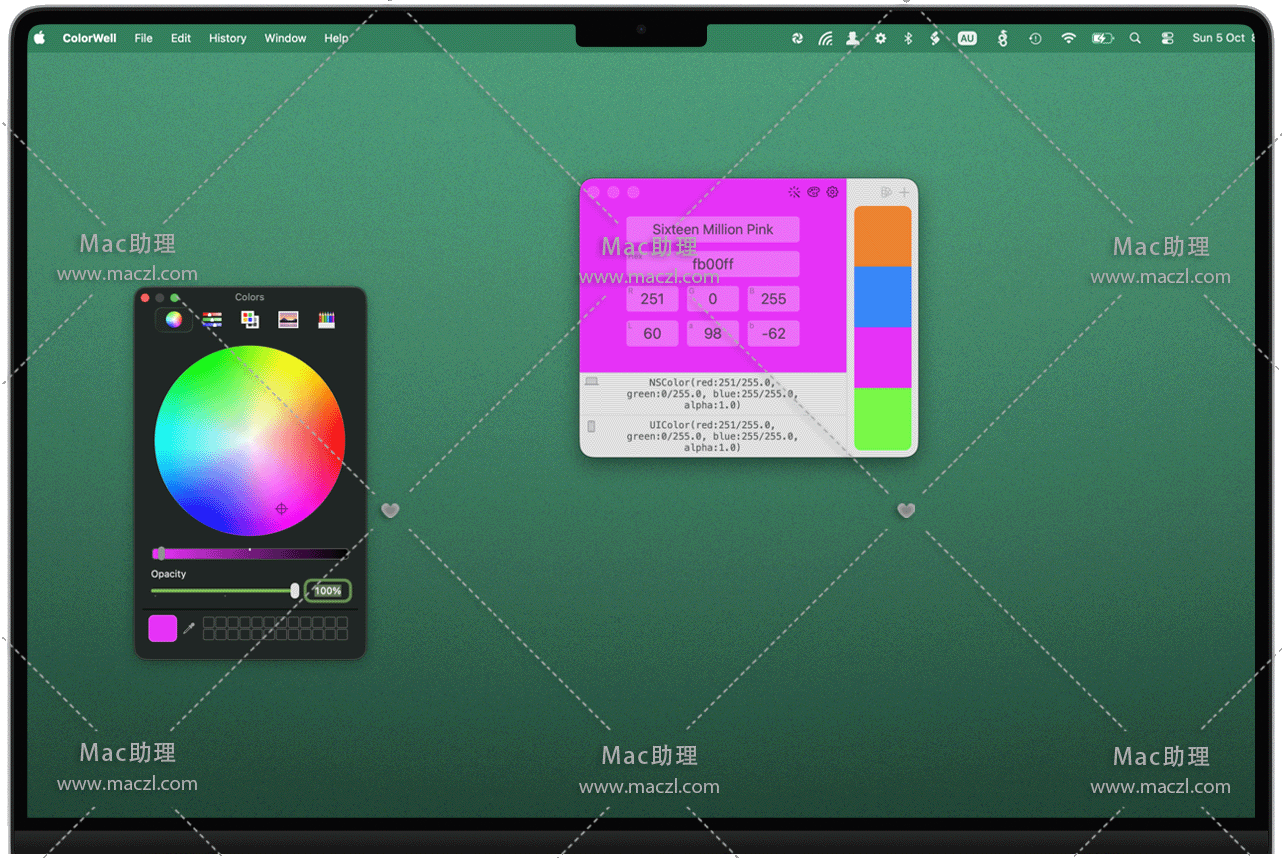Viewport: 1282px width, 858px height.
Task: Click the magic wand icon in ColorWell
Action: 794,192
